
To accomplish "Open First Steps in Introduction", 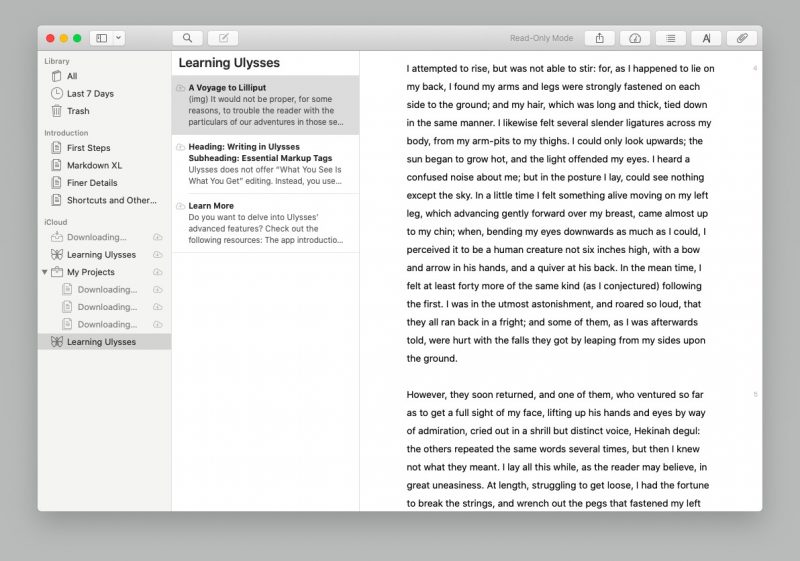I will coord(105,148).
